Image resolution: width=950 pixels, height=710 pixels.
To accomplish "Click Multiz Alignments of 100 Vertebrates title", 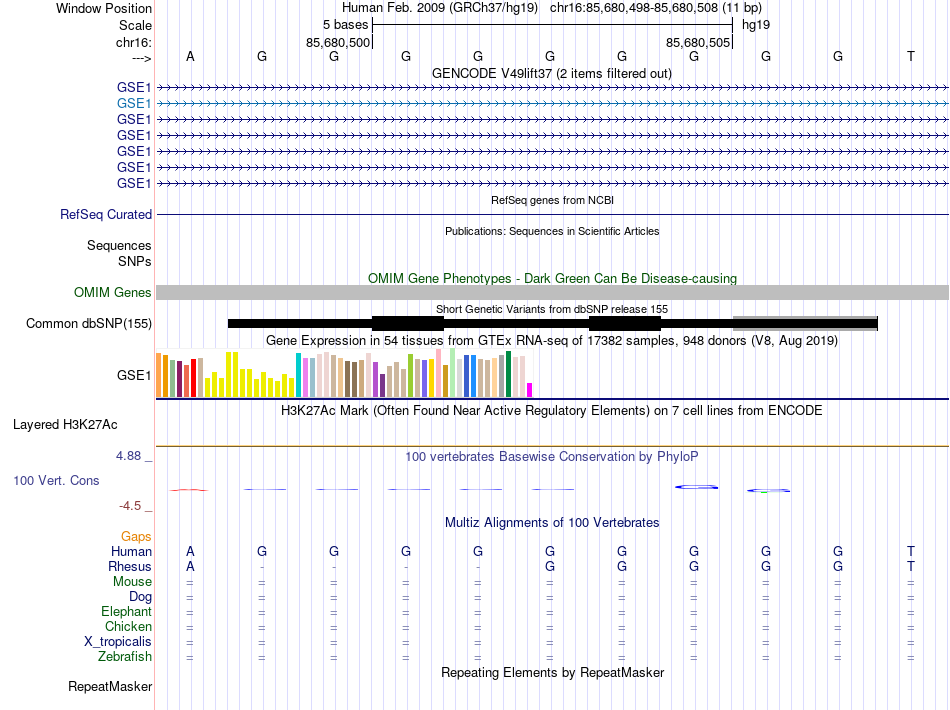I will pyautogui.click(x=552, y=523).
